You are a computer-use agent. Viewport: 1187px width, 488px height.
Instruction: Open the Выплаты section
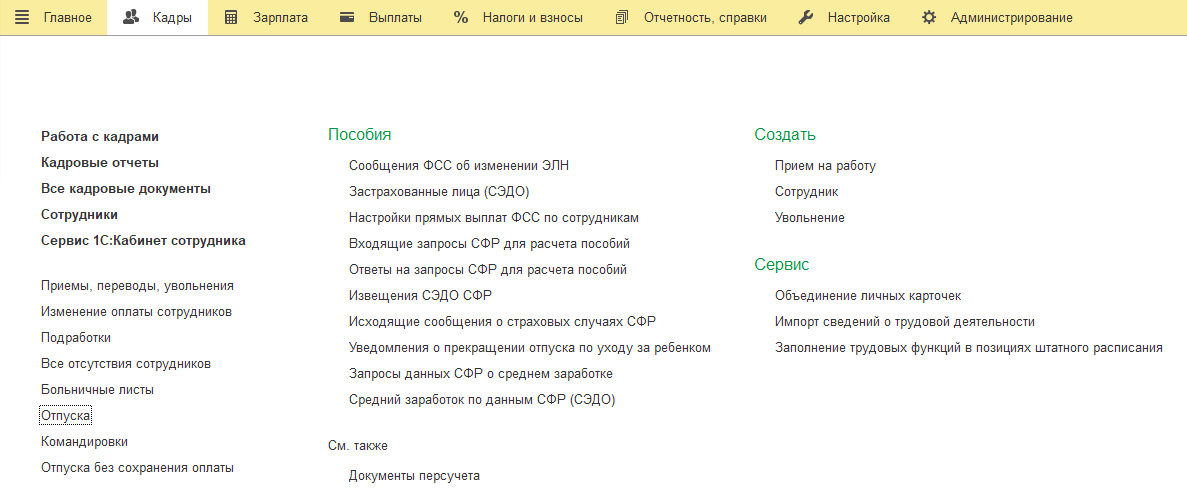coord(395,17)
